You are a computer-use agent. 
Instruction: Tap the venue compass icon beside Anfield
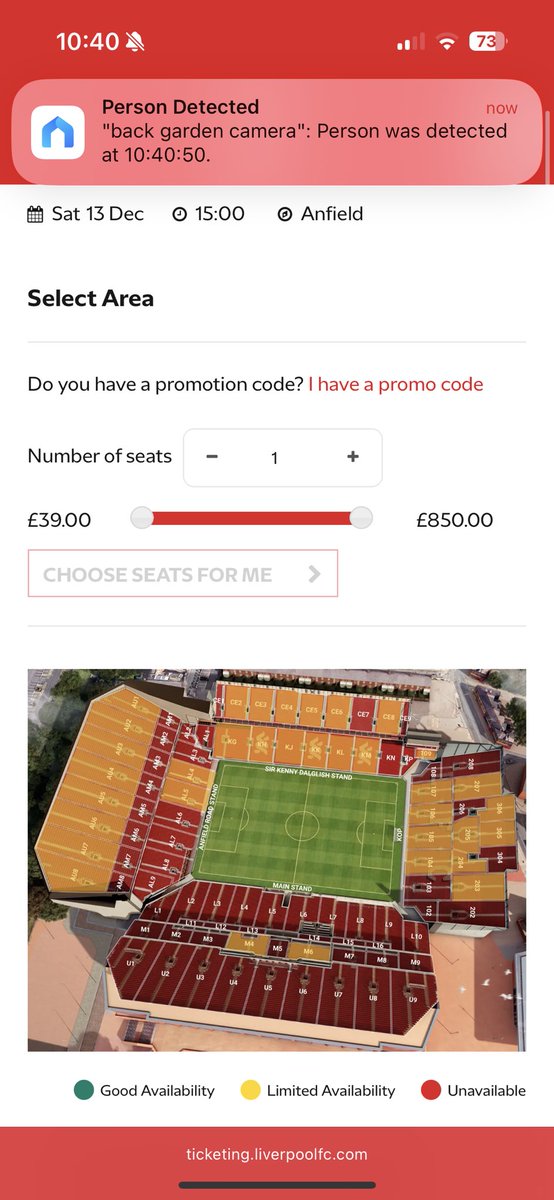point(285,214)
